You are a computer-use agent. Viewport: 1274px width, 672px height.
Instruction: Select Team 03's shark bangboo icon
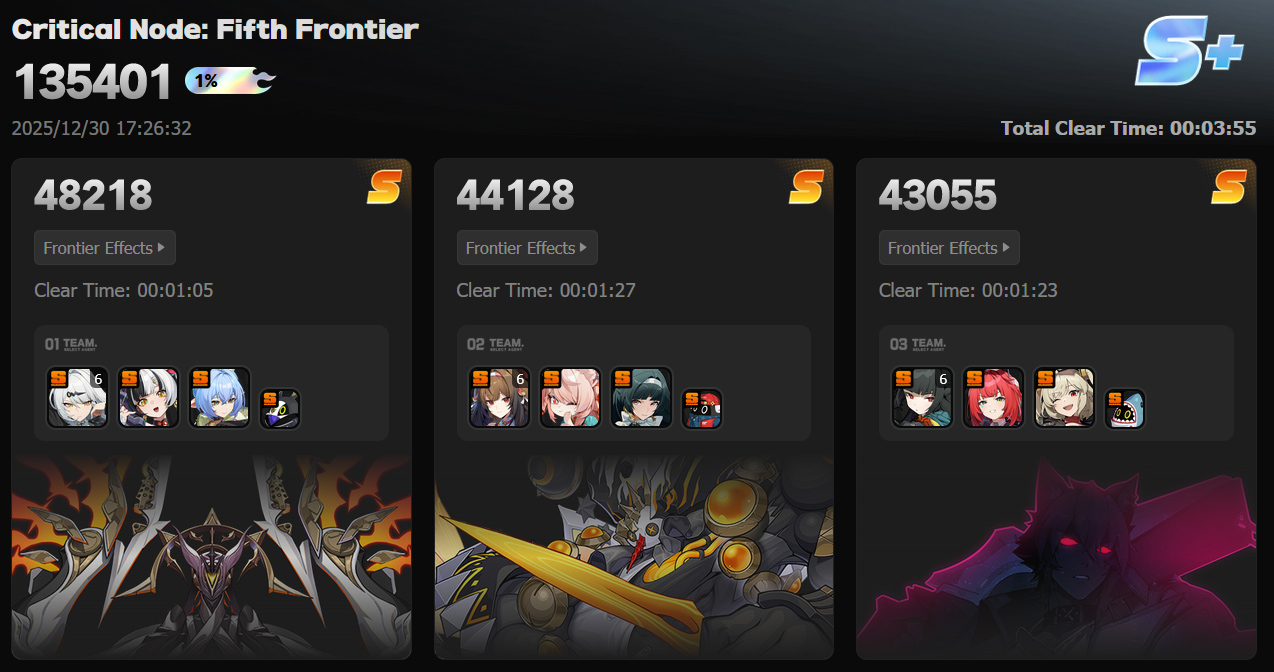(1124, 408)
